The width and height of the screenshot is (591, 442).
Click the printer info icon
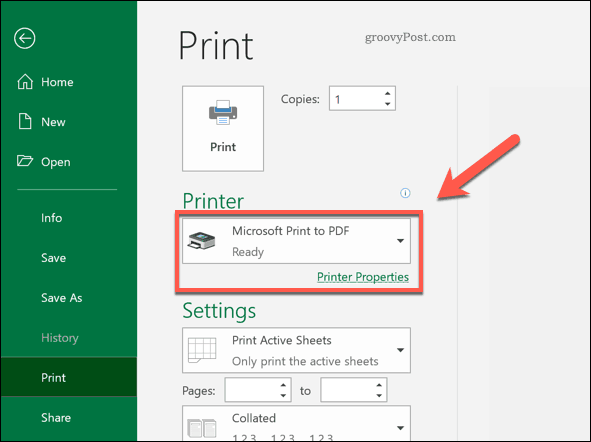[x=405, y=193]
